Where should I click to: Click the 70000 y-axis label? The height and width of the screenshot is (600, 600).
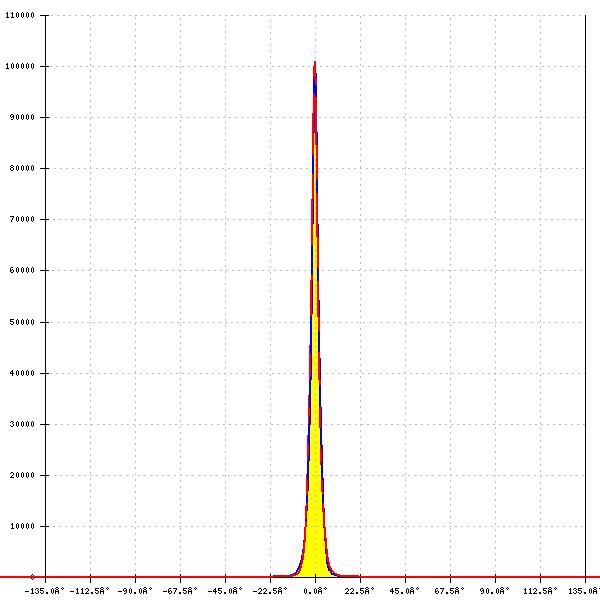click(22, 219)
